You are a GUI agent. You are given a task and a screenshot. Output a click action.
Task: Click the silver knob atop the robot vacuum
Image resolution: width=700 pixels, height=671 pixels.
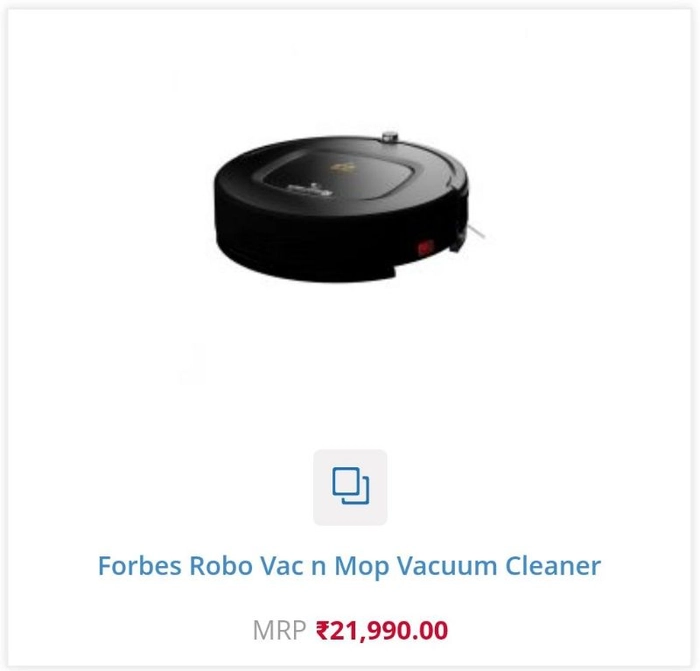(390, 137)
